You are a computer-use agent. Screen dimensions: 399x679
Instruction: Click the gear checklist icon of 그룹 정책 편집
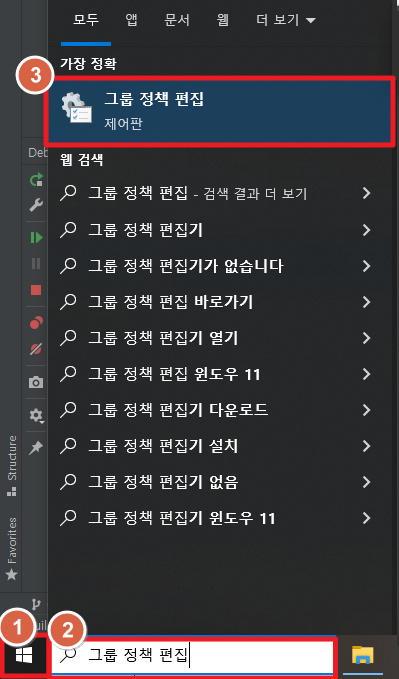click(x=77, y=109)
